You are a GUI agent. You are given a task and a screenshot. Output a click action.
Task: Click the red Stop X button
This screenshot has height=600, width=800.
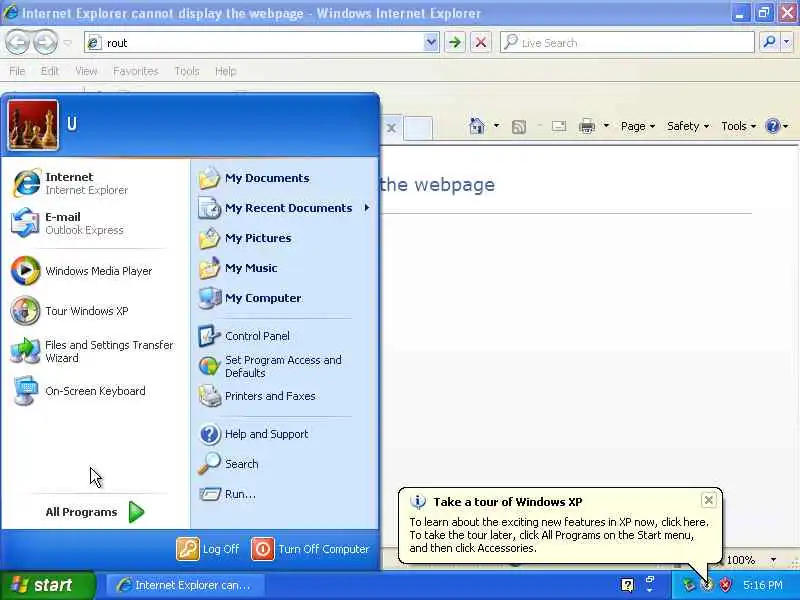coord(481,42)
